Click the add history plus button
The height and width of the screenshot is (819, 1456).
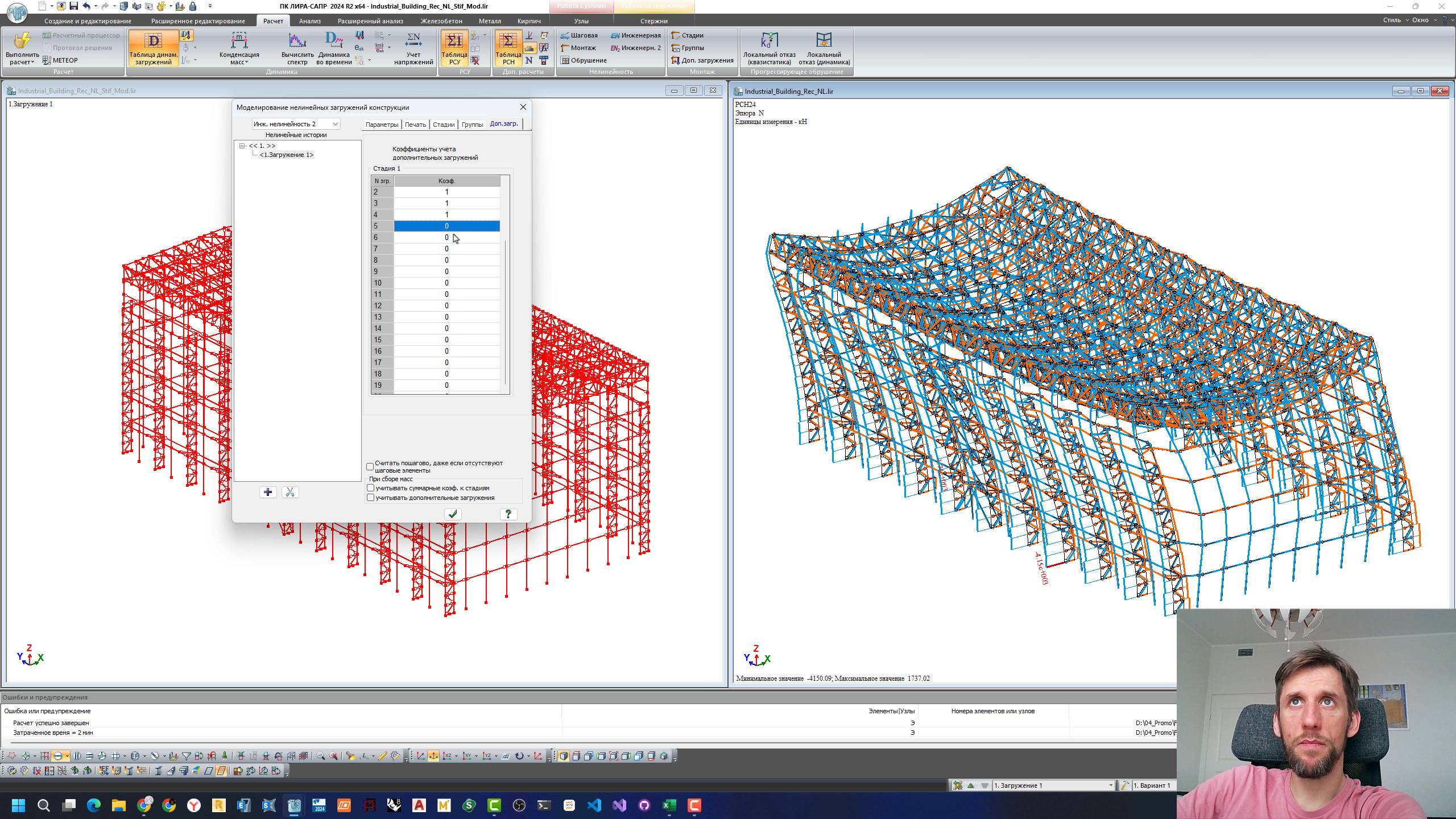(268, 493)
